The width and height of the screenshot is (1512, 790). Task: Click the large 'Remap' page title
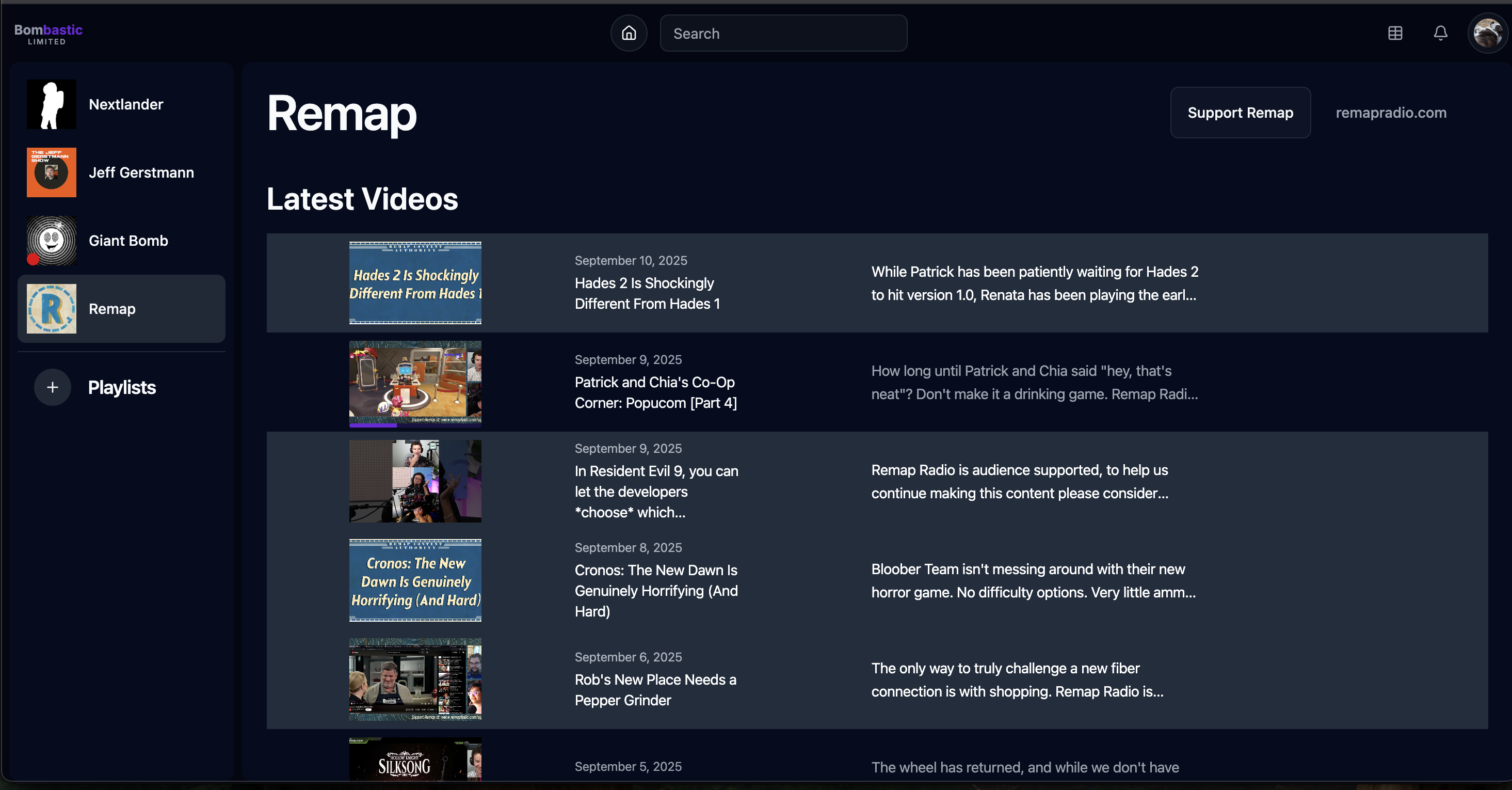(x=342, y=114)
